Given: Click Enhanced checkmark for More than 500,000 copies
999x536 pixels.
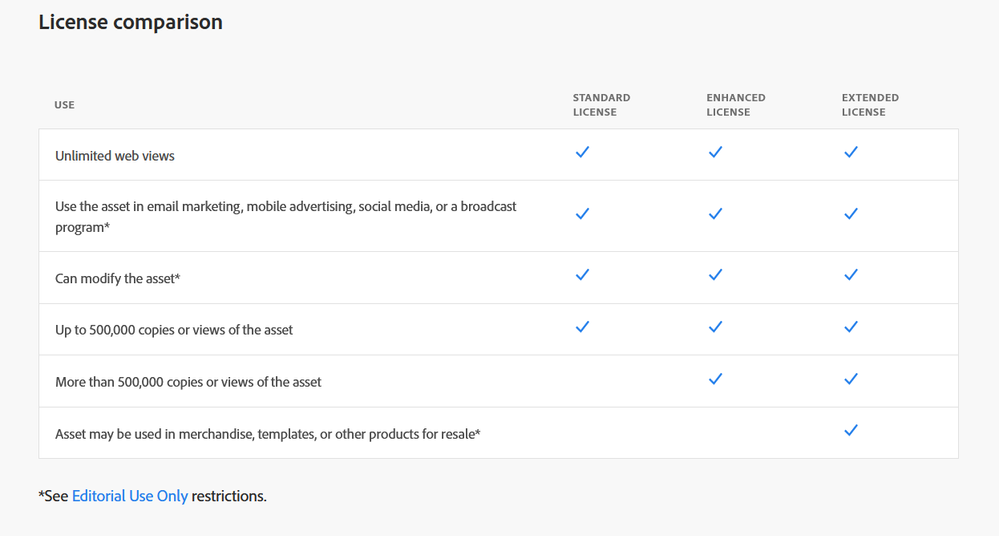Looking at the screenshot, I should tap(715, 379).
